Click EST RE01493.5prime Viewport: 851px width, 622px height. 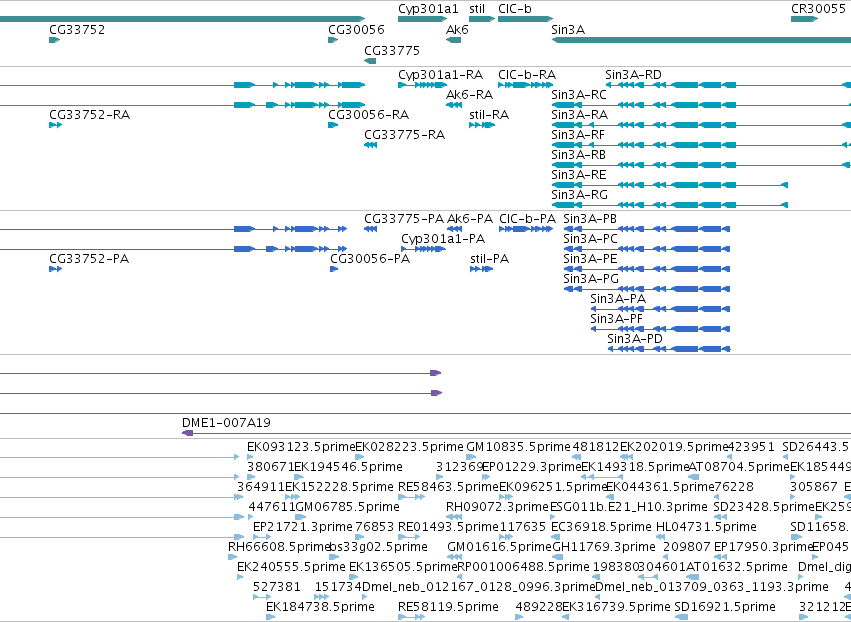click(x=448, y=527)
